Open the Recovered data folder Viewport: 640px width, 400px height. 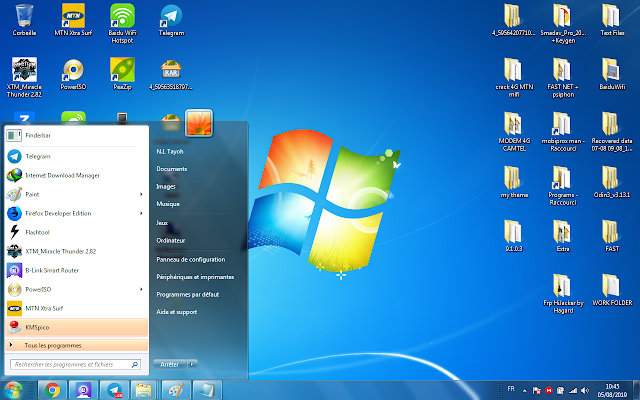click(612, 131)
